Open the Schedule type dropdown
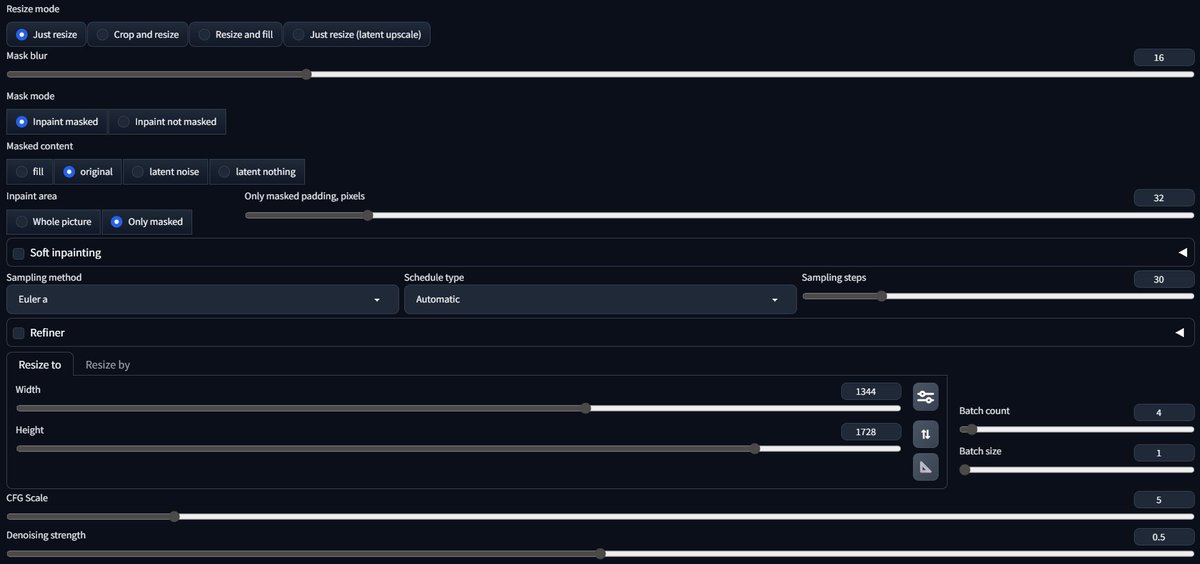Screen dimensions: 1200x564 click(x=600, y=299)
